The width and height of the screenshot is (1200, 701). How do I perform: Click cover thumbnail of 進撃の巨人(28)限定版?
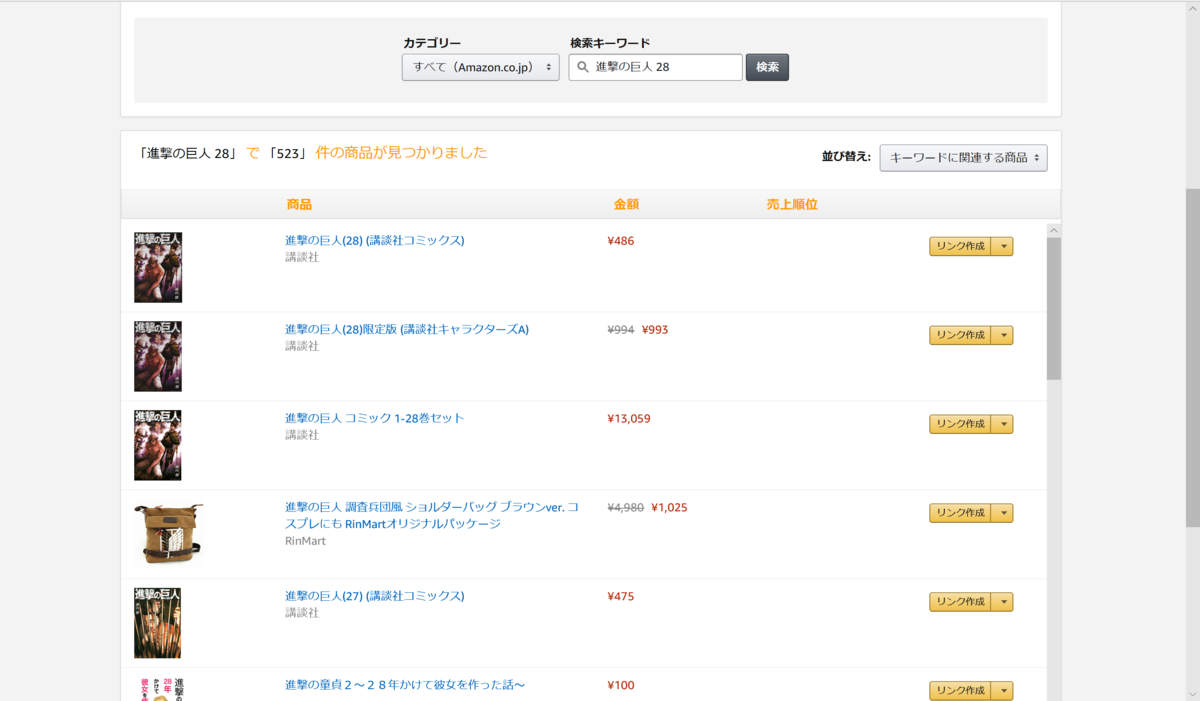(x=158, y=356)
